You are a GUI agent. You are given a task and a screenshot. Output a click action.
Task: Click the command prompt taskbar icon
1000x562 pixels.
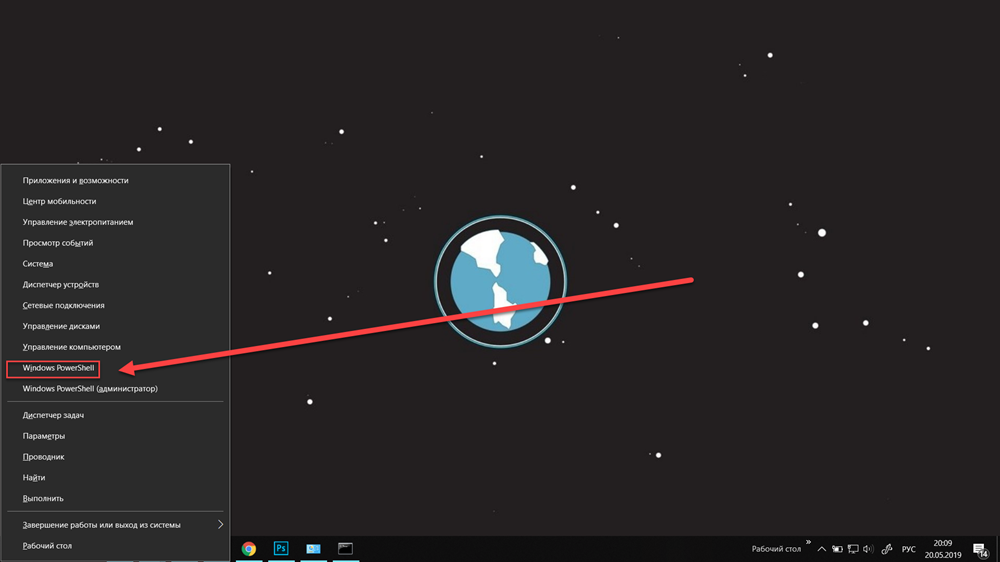click(x=345, y=549)
